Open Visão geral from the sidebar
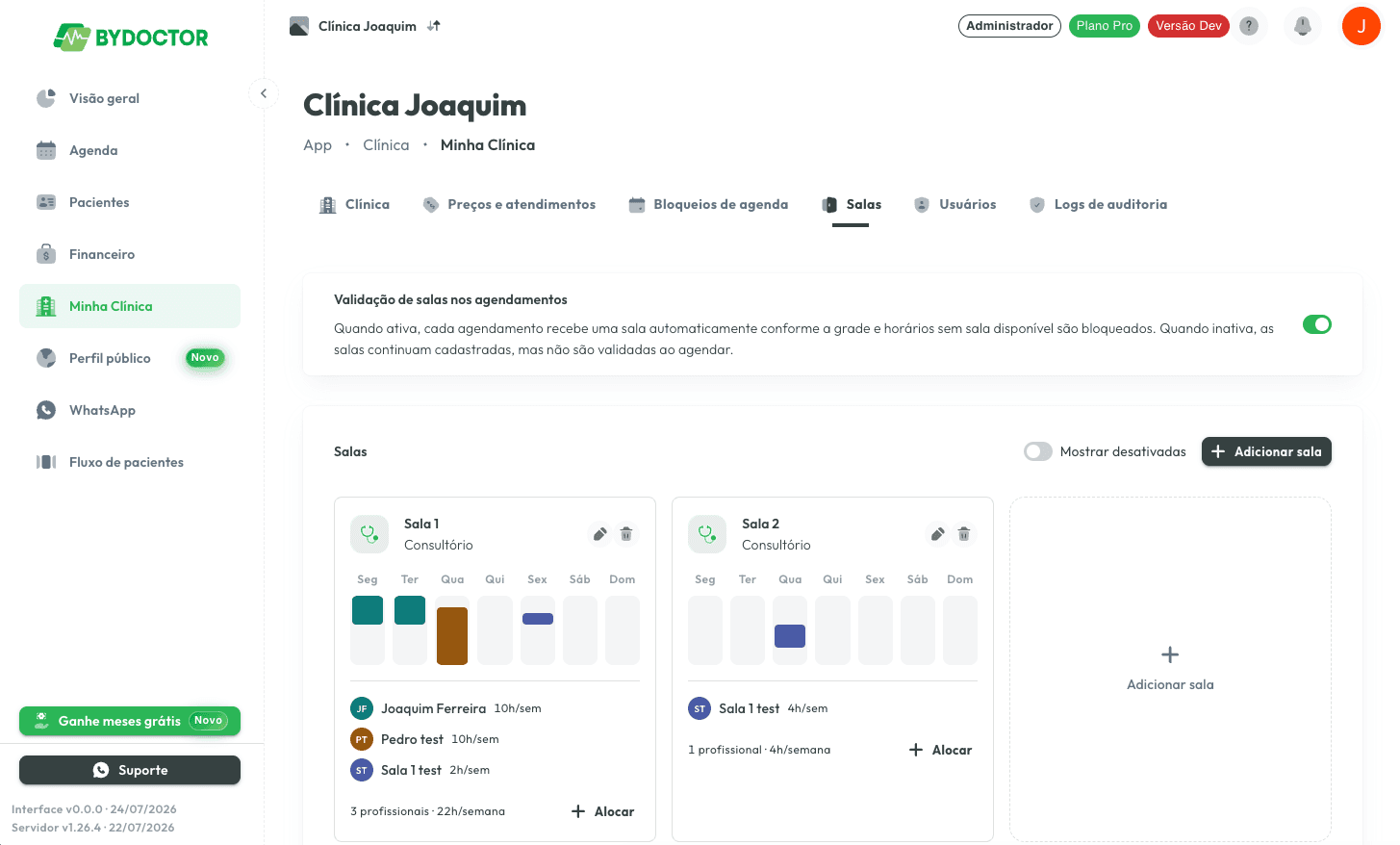This screenshot has width=1400, height=845. pos(130,98)
